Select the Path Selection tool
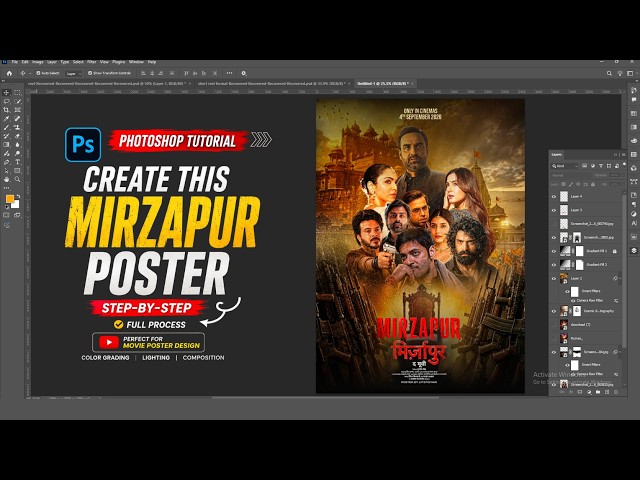Viewport: 640px width, 480px height. pyautogui.click(x=7, y=171)
